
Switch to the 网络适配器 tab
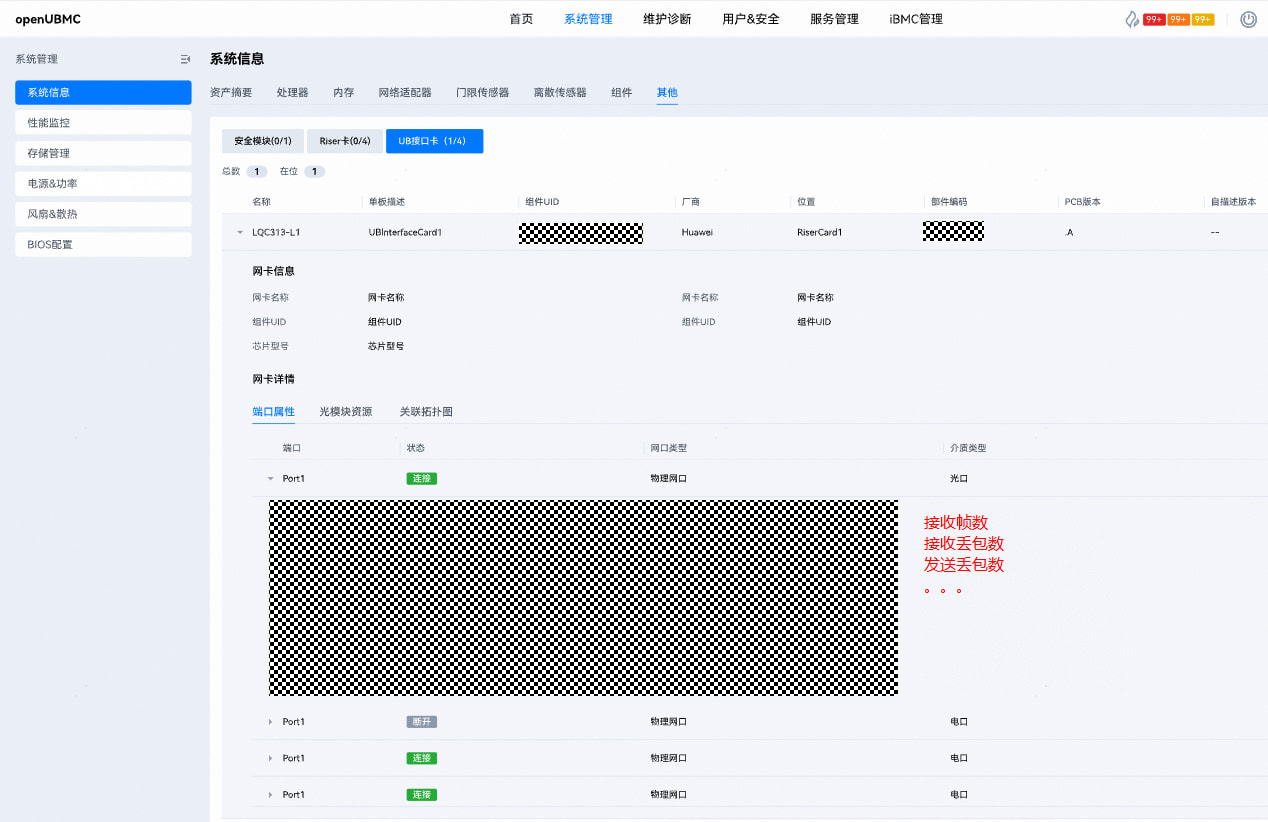click(405, 92)
